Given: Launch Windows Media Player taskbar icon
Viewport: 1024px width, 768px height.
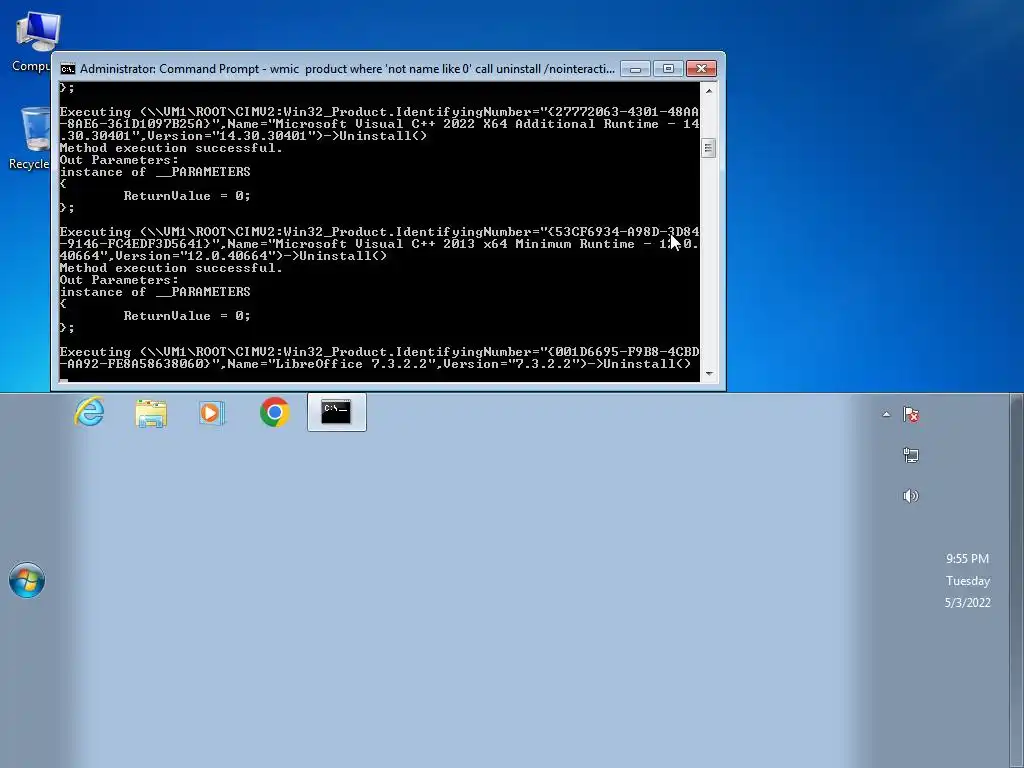Looking at the screenshot, I should click(212, 413).
